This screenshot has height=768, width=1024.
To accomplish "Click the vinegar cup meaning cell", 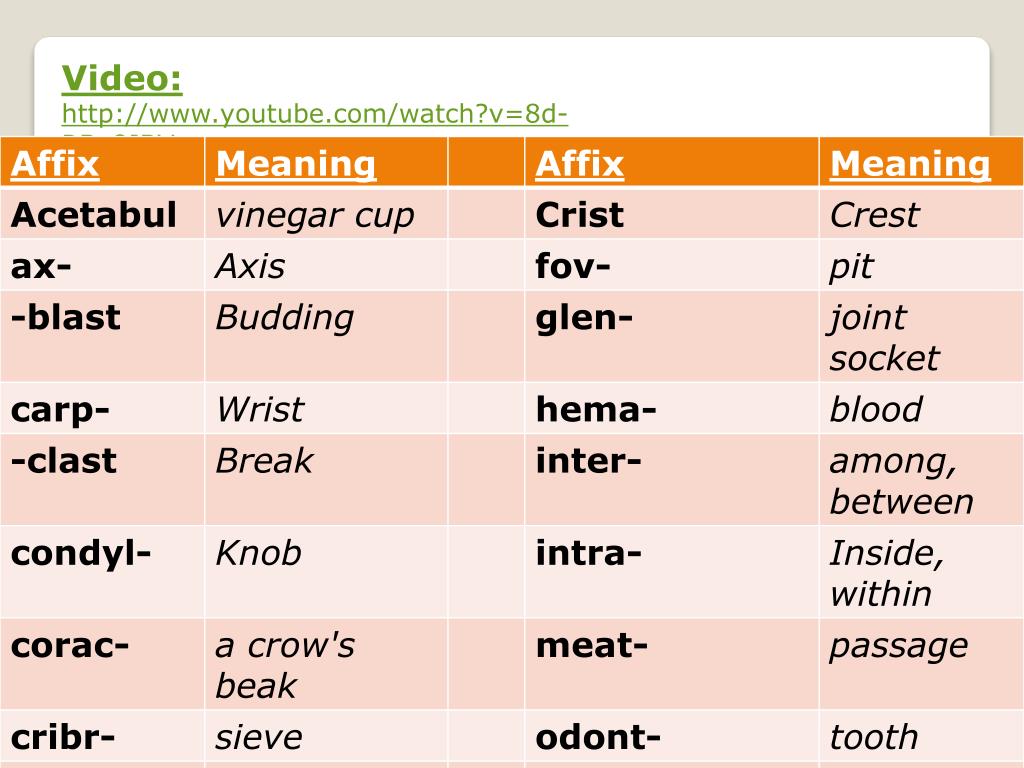I will pos(326,214).
